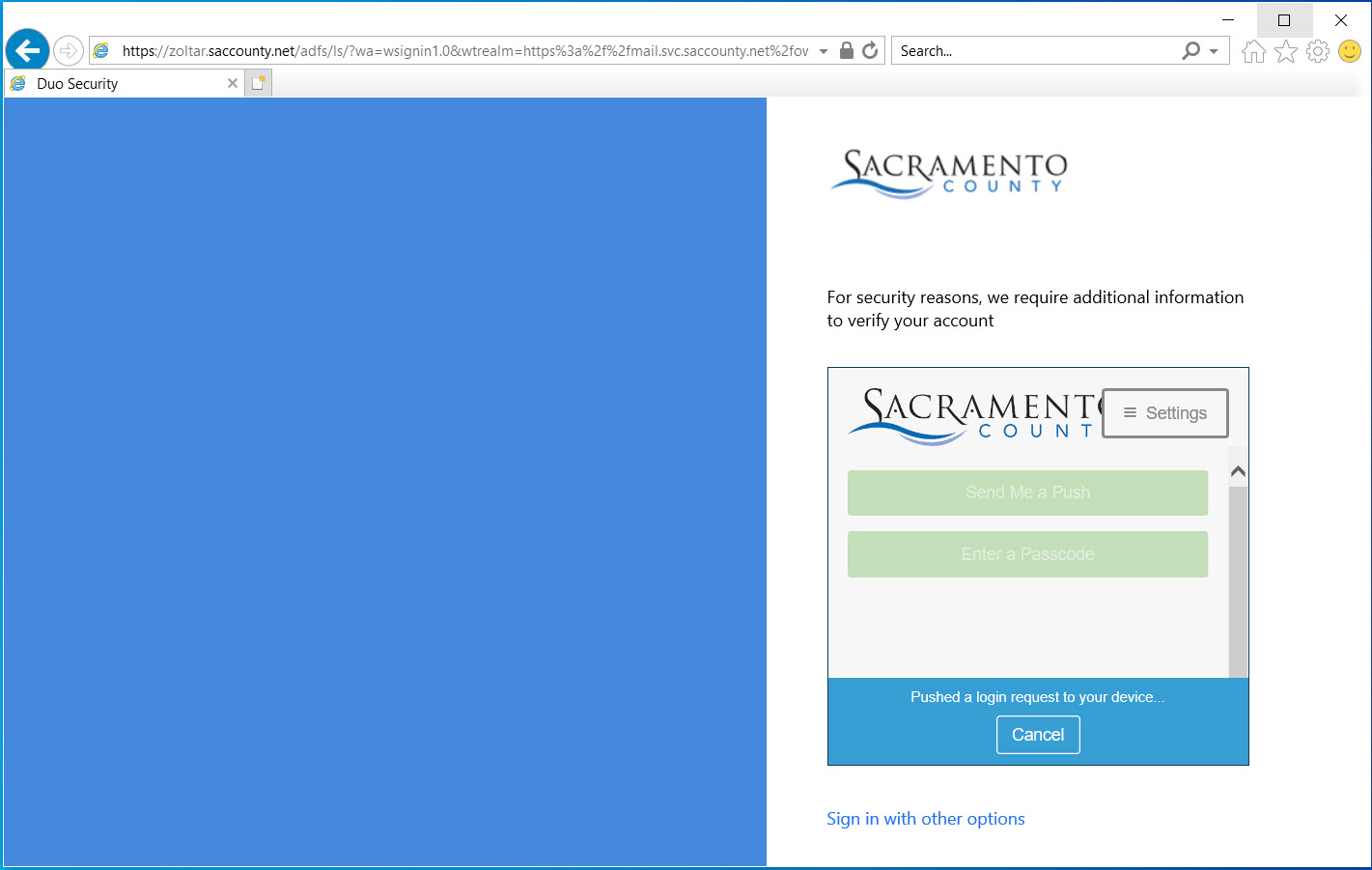The image size is (1372, 870).
Task: Expand the address bar autocomplete dropdown arrow
Action: [824, 51]
